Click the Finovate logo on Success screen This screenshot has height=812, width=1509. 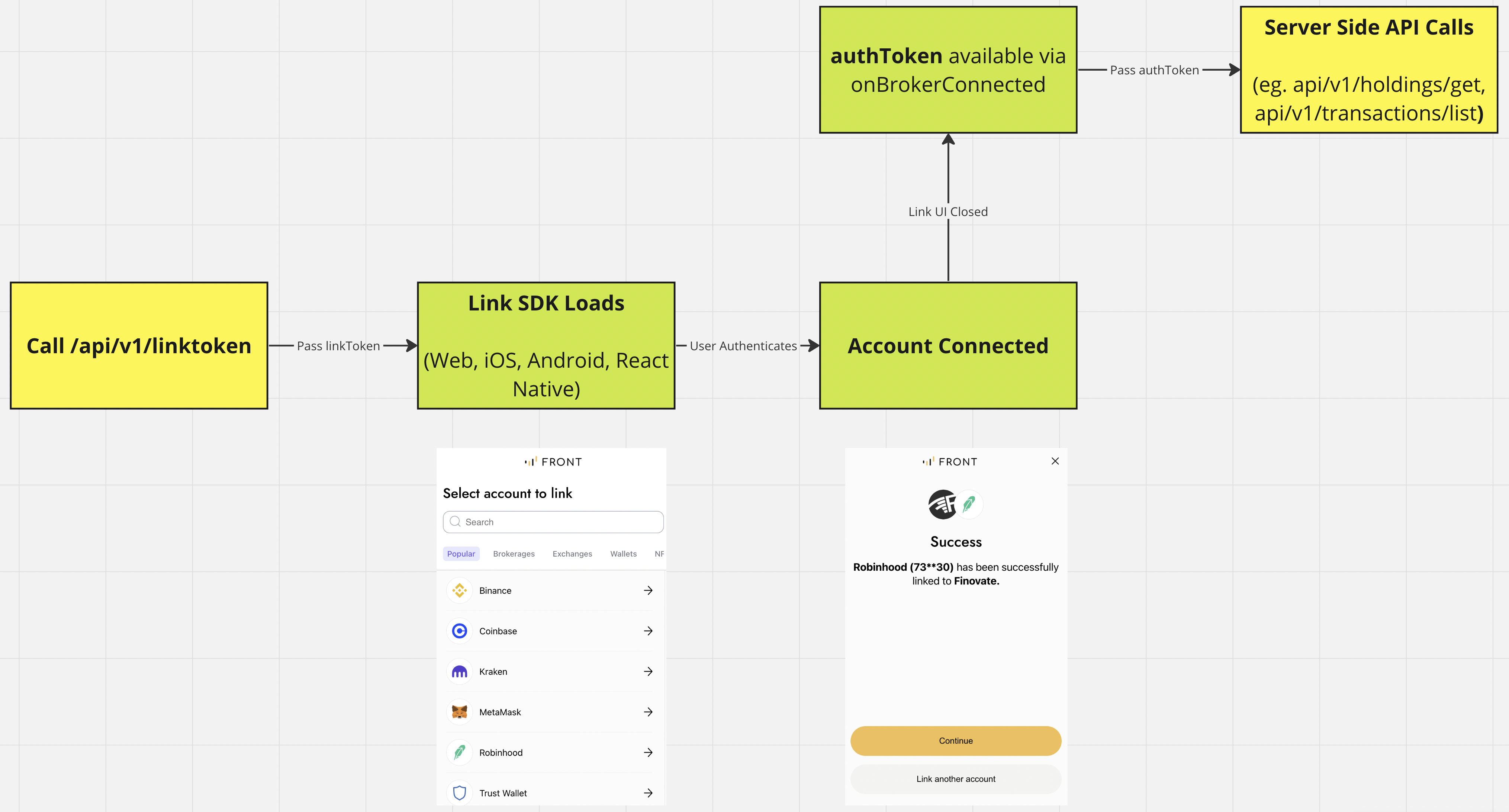(x=942, y=504)
